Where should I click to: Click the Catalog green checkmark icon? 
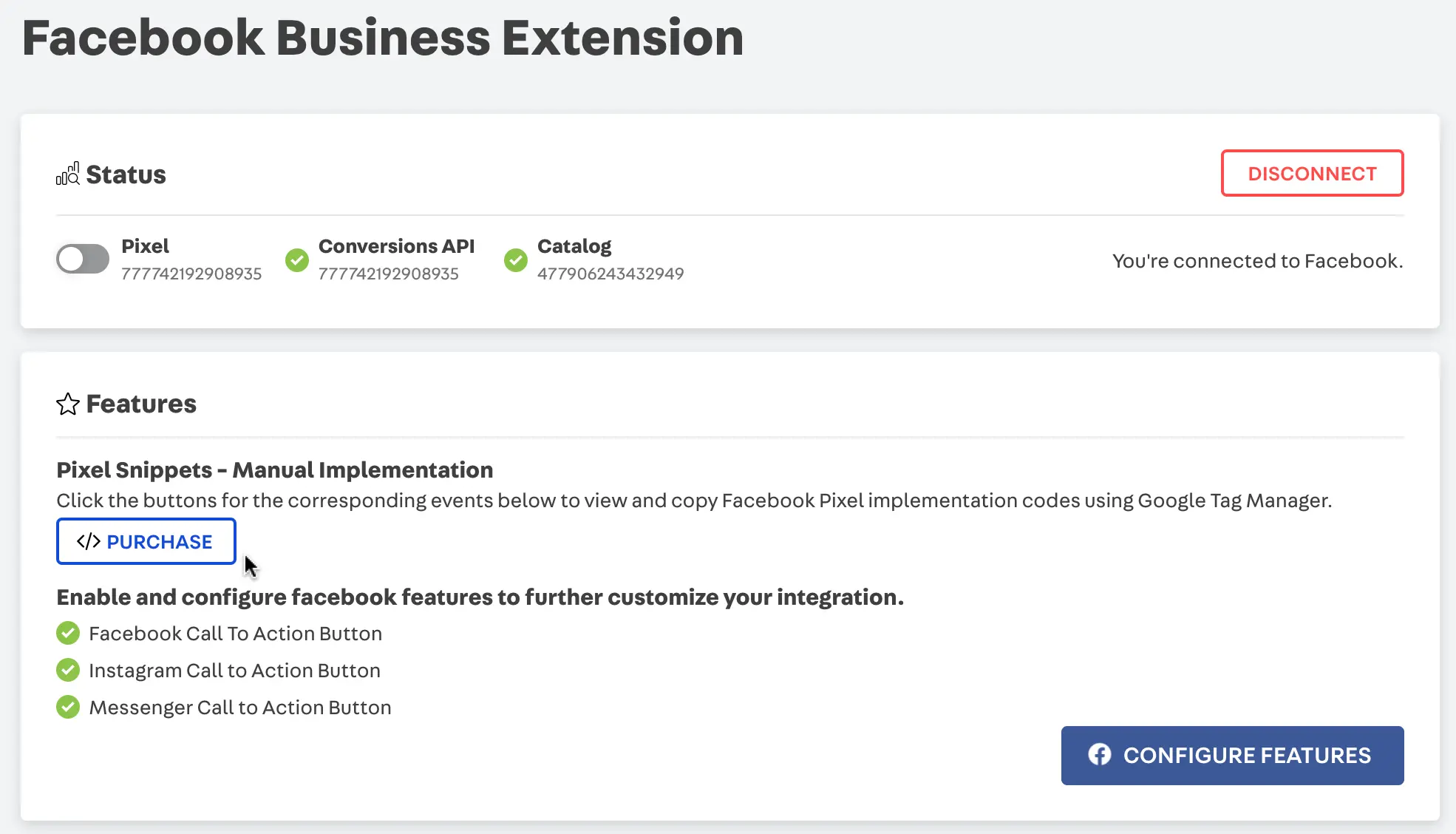[516, 260]
